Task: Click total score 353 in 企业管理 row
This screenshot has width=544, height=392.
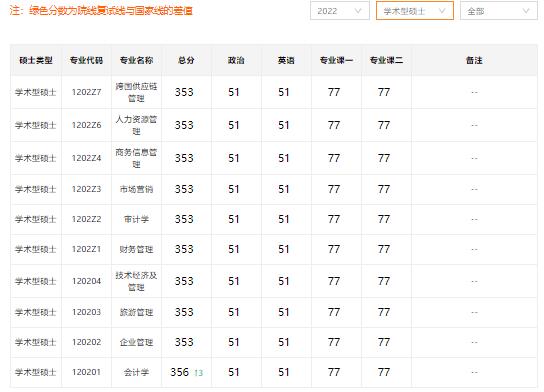Action: [x=184, y=342]
